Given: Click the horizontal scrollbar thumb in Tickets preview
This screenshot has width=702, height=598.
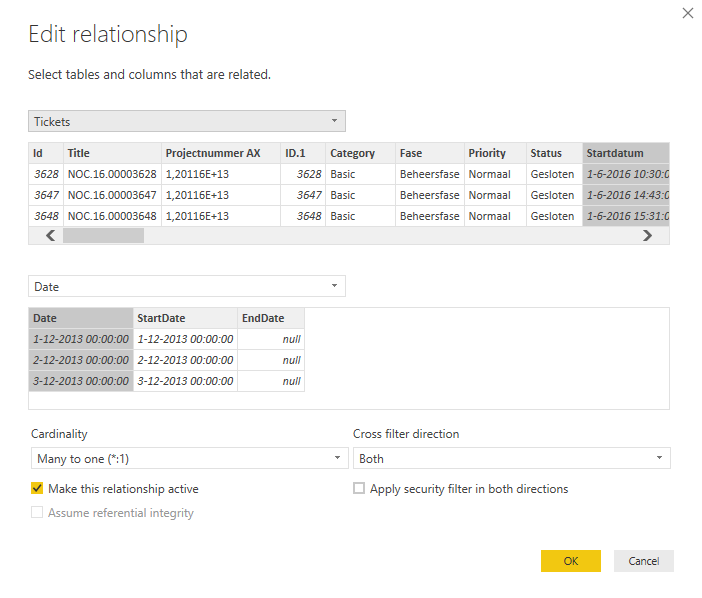Looking at the screenshot, I should pyautogui.click(x=103, y=235).
